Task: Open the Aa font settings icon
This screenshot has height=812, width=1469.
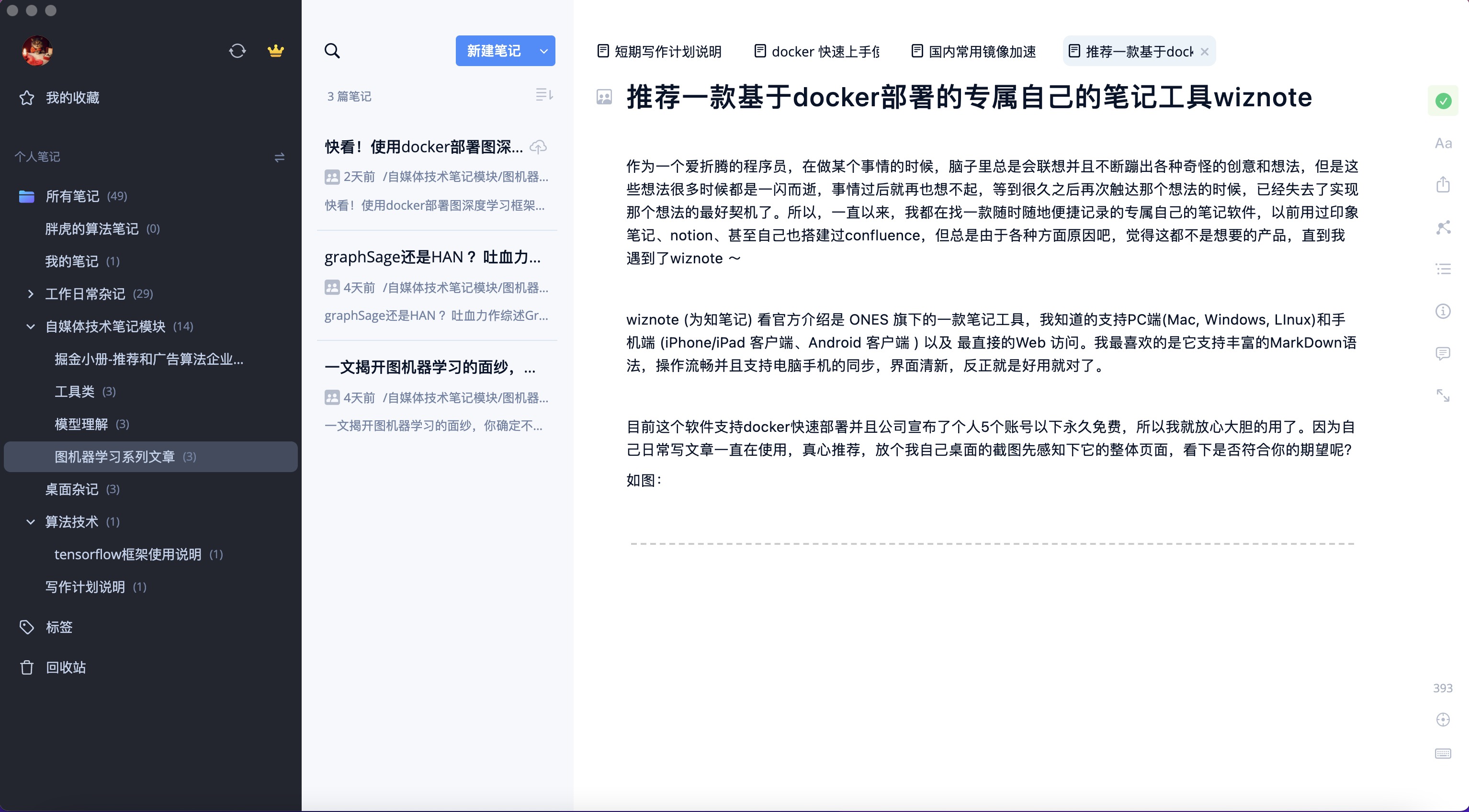Action: click(x=1443, y=143)
